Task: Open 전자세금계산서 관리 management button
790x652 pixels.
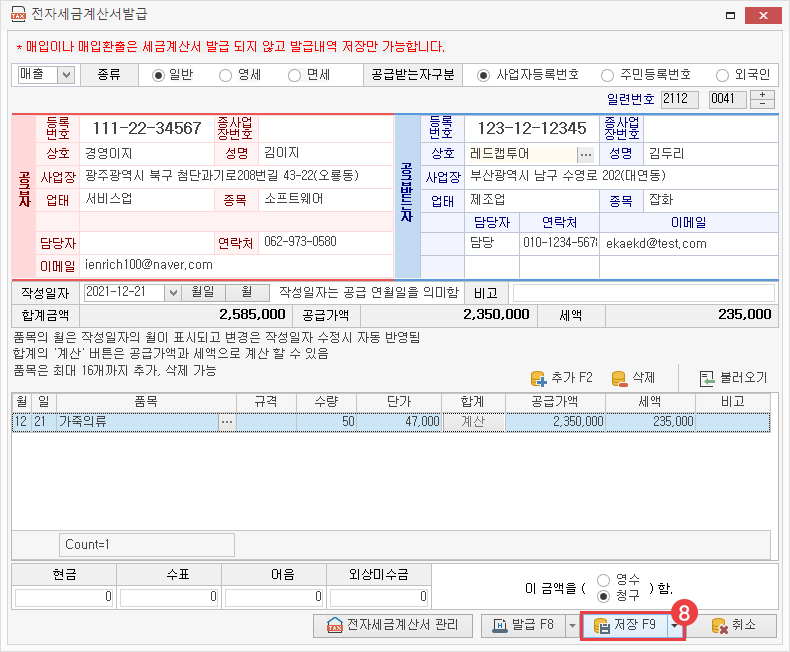Action: pos(393,625)
